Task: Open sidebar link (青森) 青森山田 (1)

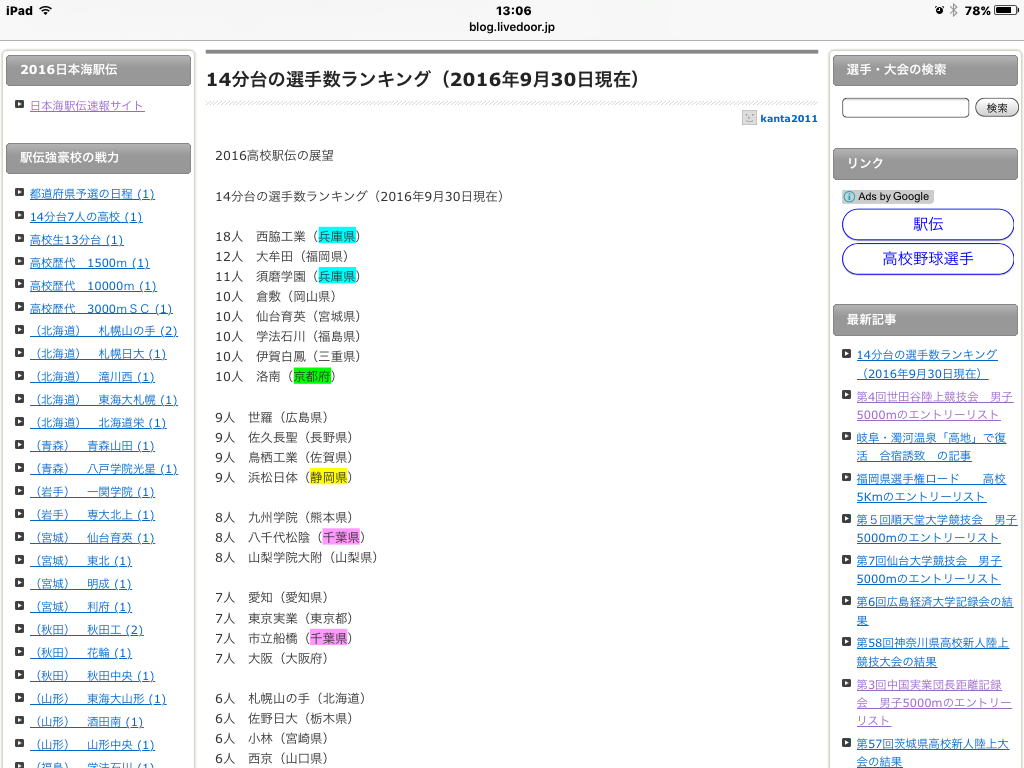Action: tap(92, 445)
